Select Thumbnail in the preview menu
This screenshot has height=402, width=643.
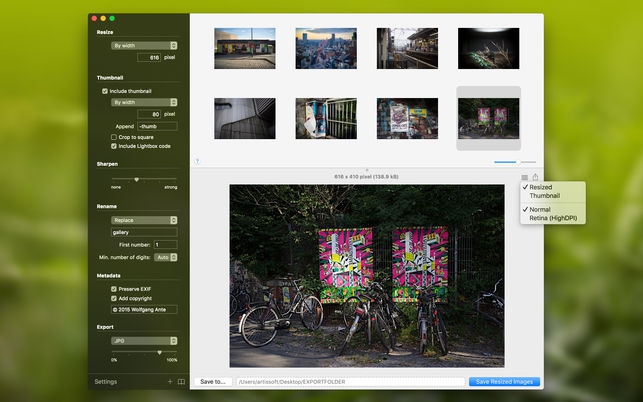545,196
